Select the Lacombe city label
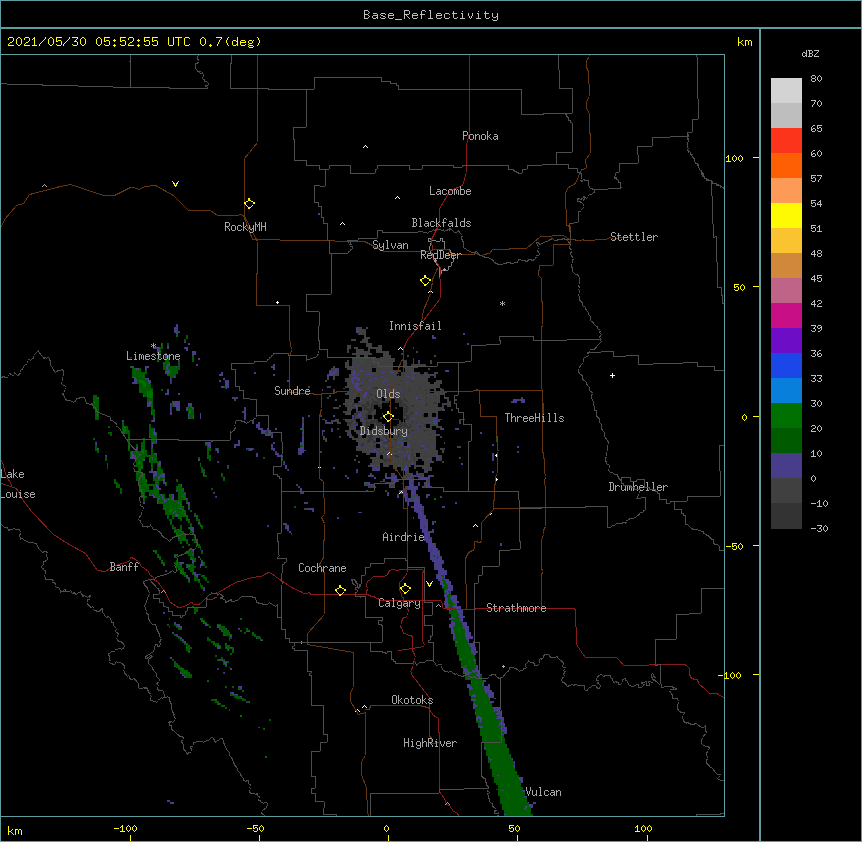The width and height of the screenshot is (862, 842). tap(450, 191)
